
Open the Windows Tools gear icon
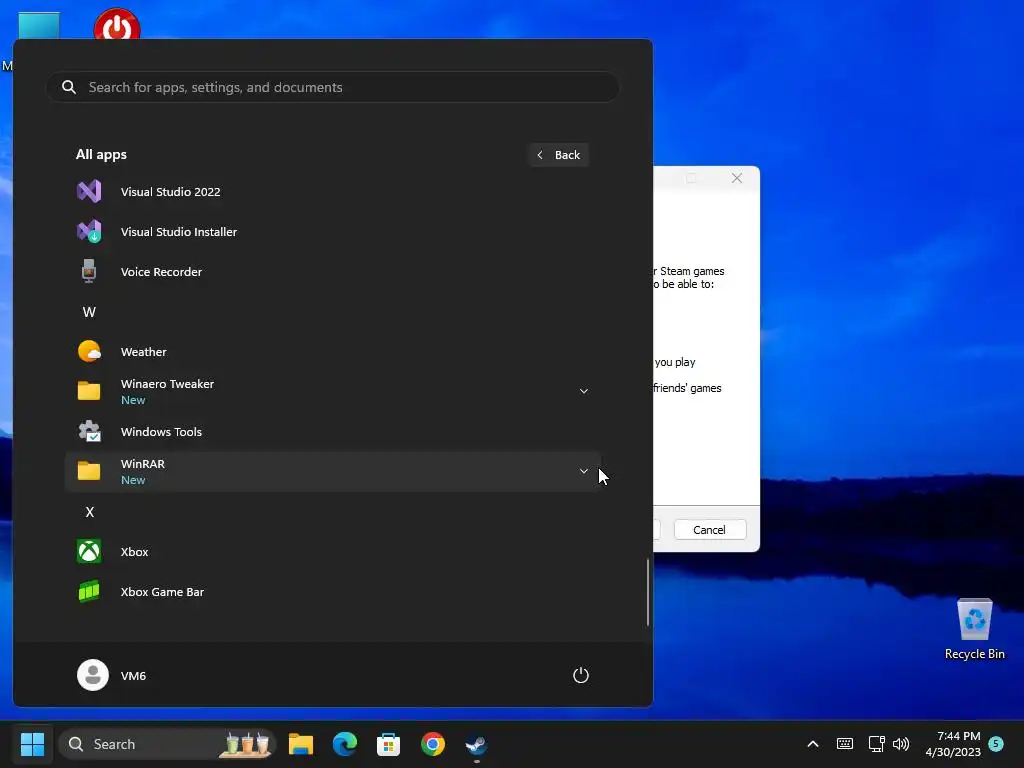[x=89, y=431]
